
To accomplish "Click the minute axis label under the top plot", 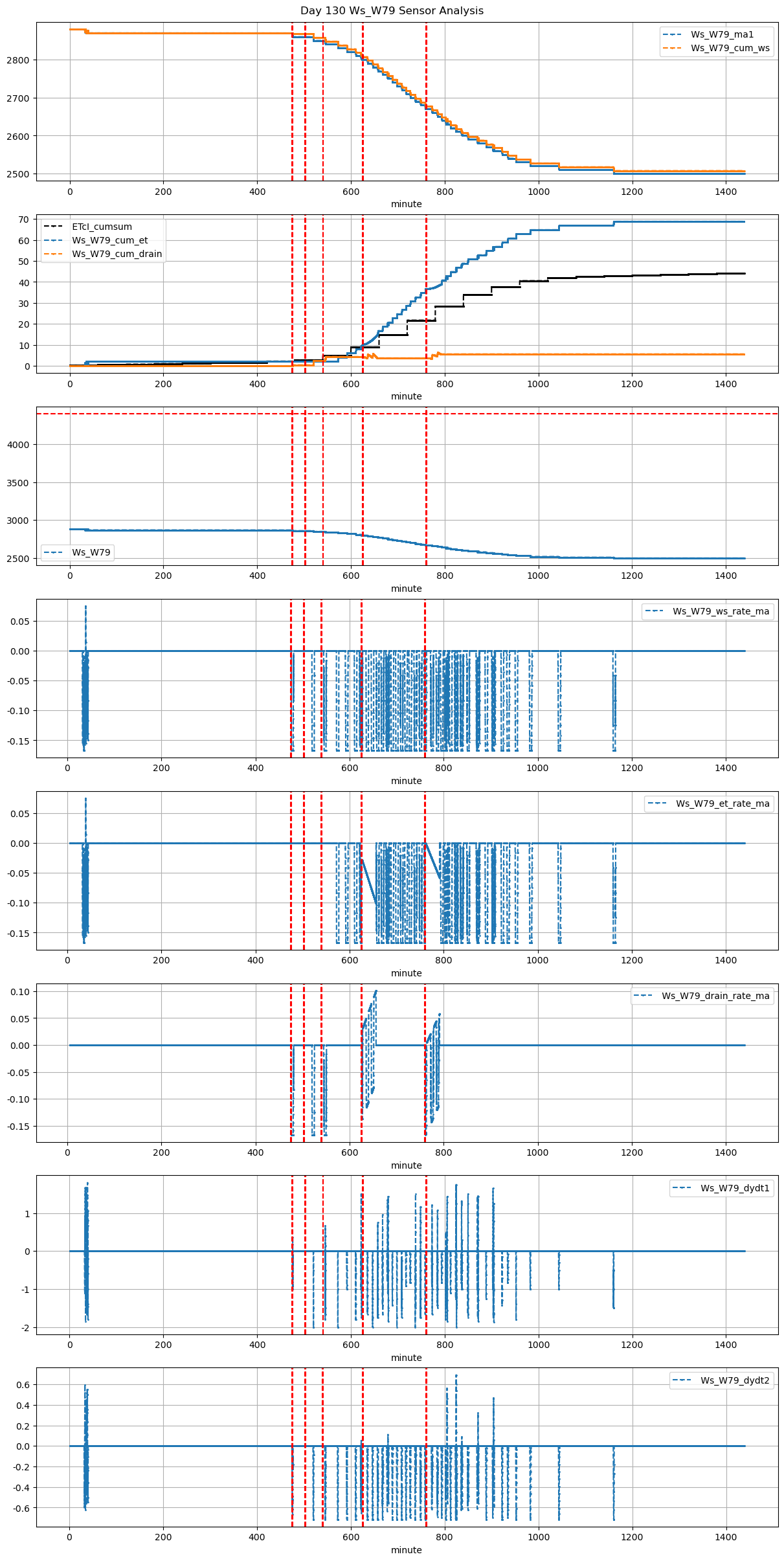I will click(x=406, y=204).
